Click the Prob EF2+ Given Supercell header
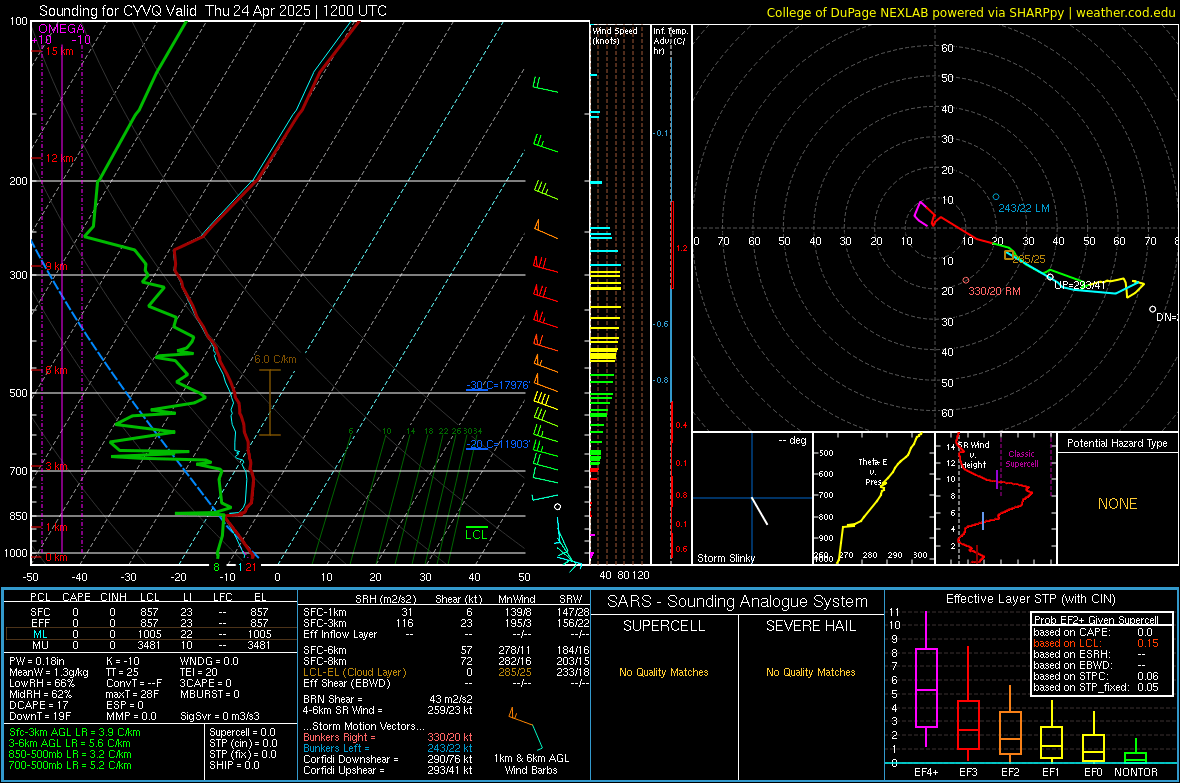 [1096, 620]
